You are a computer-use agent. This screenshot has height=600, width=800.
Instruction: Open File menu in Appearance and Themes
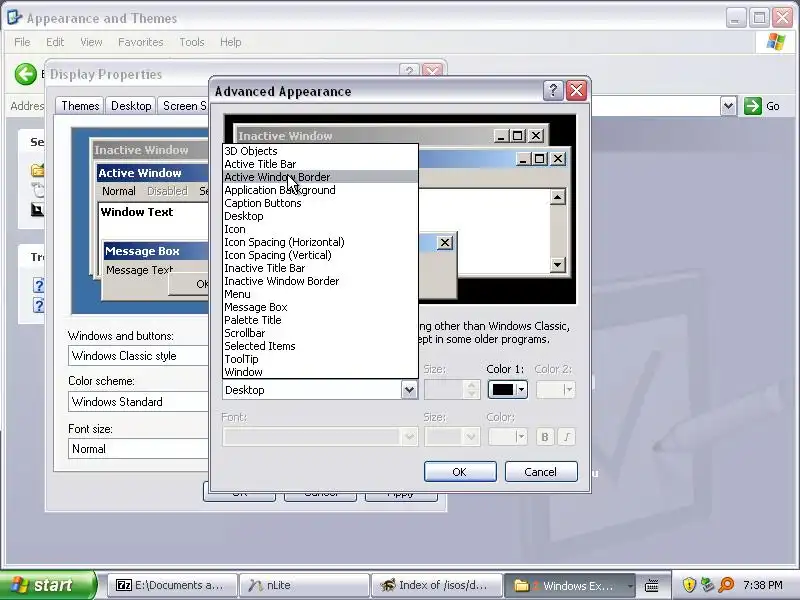(x=22, y=42)
